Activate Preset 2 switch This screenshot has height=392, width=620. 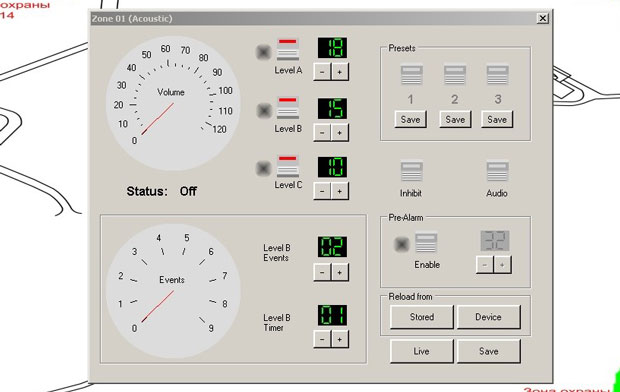pyautogui.click(x=455, y=75)
